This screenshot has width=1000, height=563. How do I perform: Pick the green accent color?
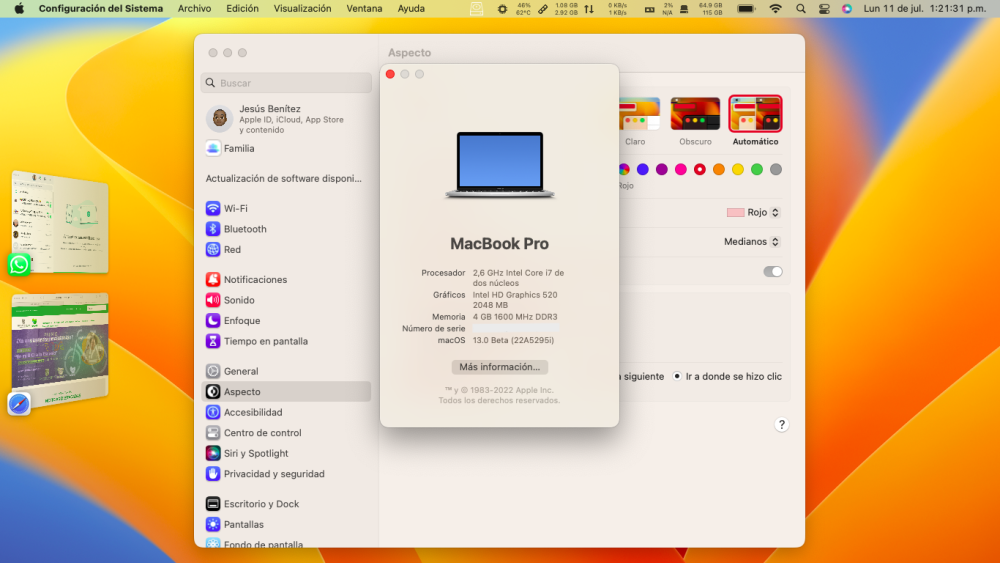click(x=756, y=169)
